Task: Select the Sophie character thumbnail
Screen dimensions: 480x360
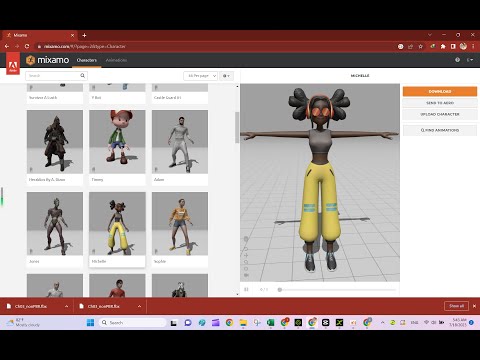Action: [180, 224]
